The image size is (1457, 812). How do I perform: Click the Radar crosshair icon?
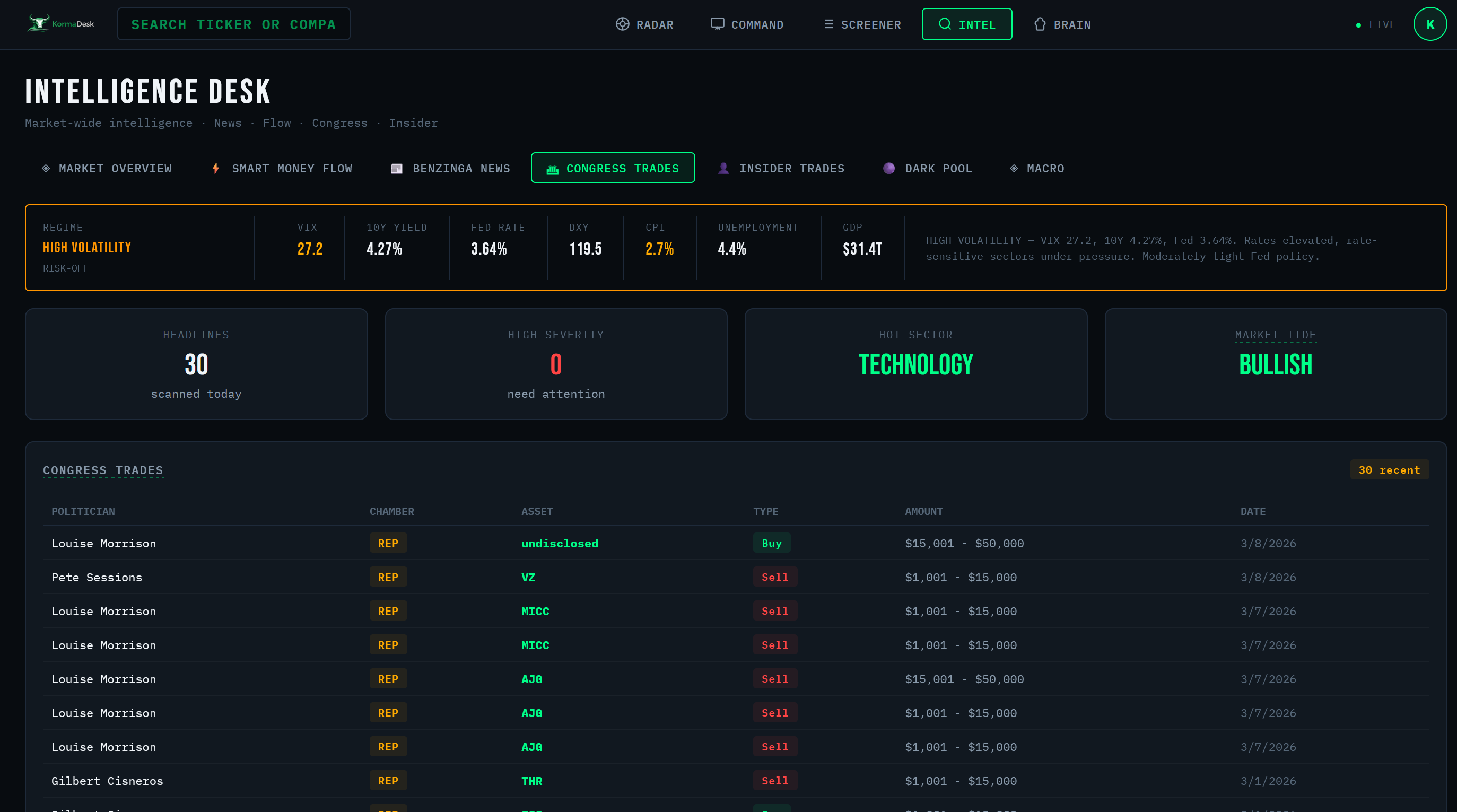pos(622,24)
